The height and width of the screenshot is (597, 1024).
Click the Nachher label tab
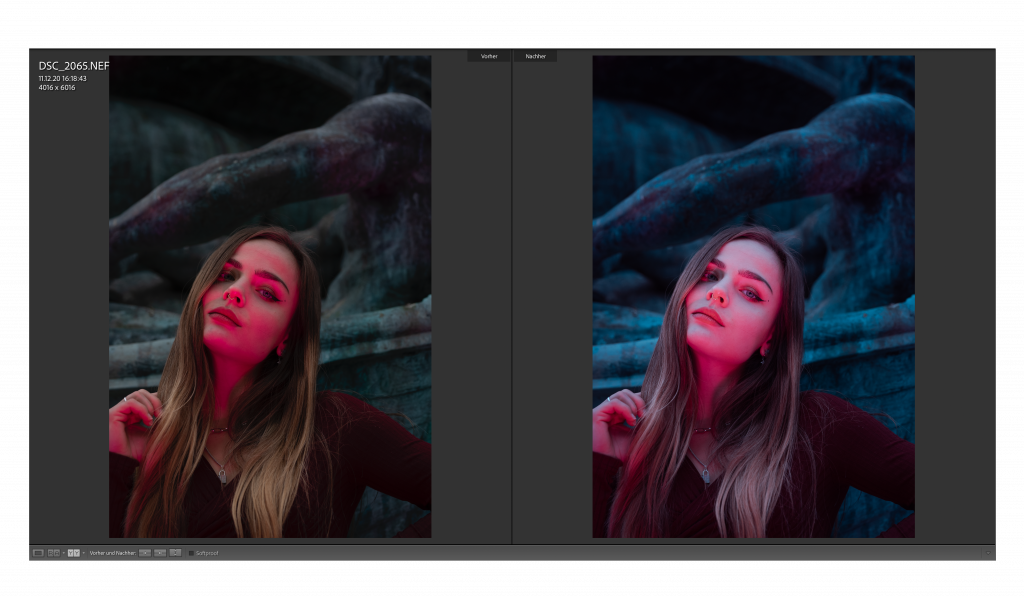[535, 56]
